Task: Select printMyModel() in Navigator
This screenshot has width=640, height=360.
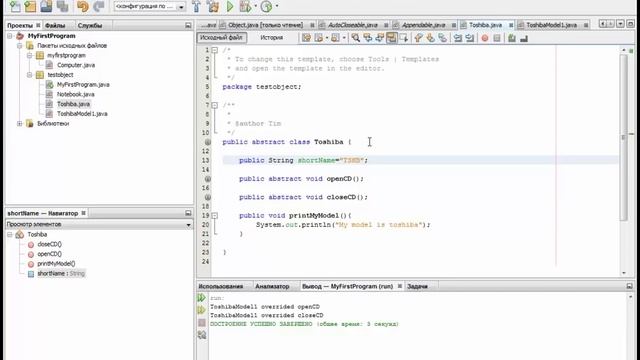Action: pyautogui.click(x=56, y=264)
